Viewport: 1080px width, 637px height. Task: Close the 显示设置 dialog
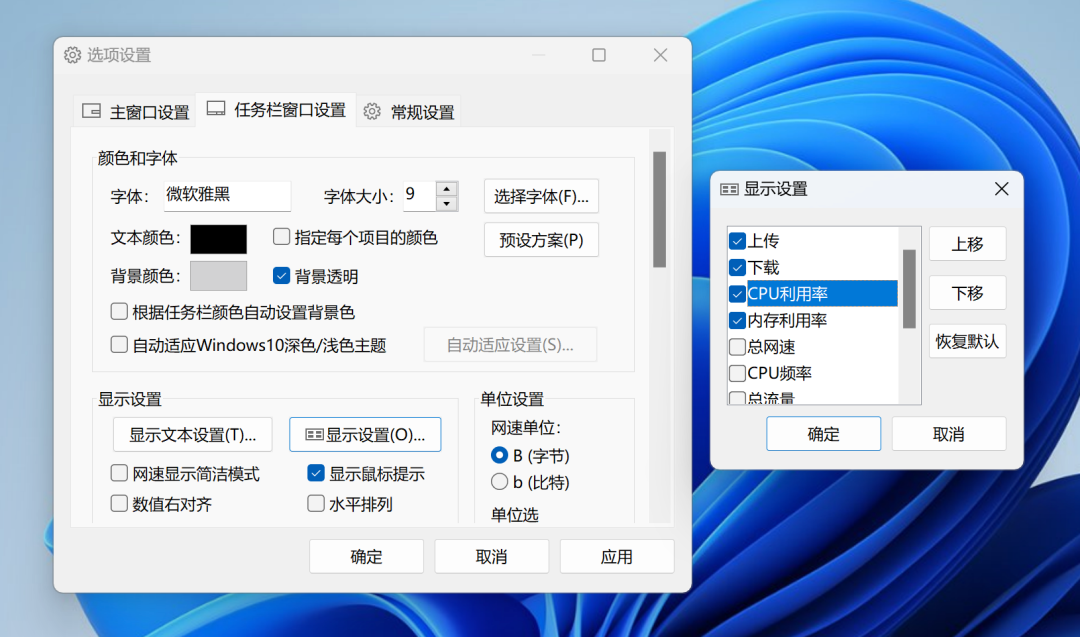point(1001,189)
